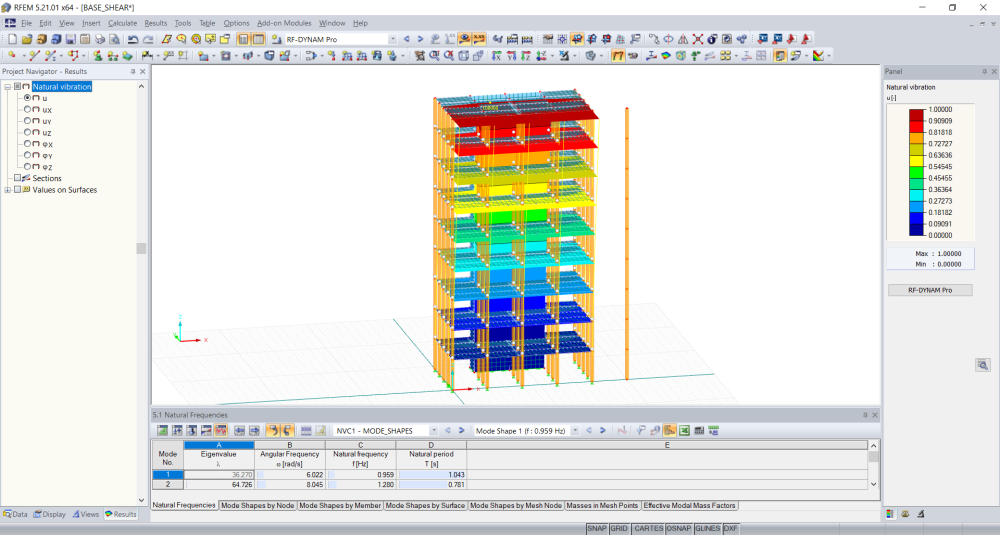The height and width of the screenshot is (535, 1000).
Task: Toggle the Sections checkbox
Action: pos(17,179)
